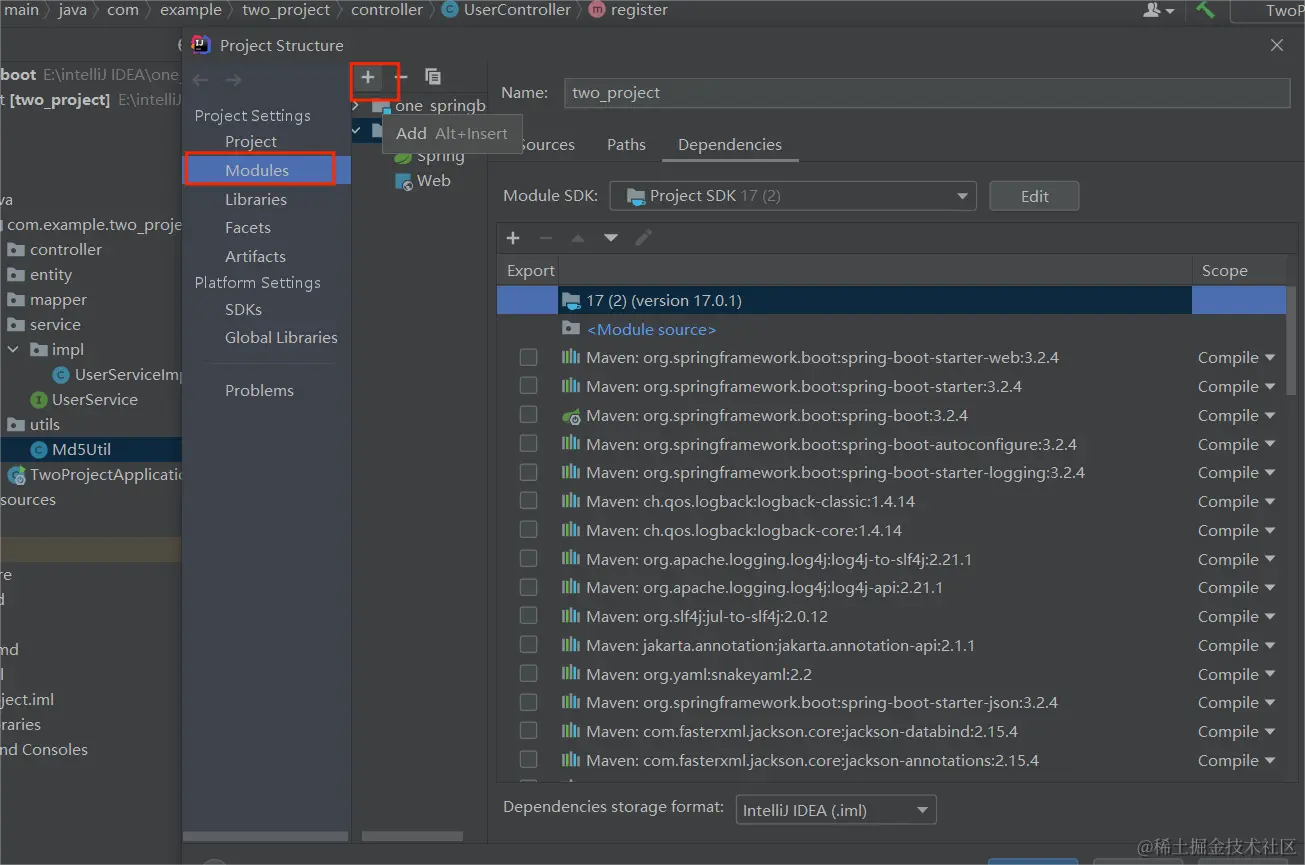Switch to the Paths tab
This screenshot has height=865, width=1305.
tap(626, 145)
